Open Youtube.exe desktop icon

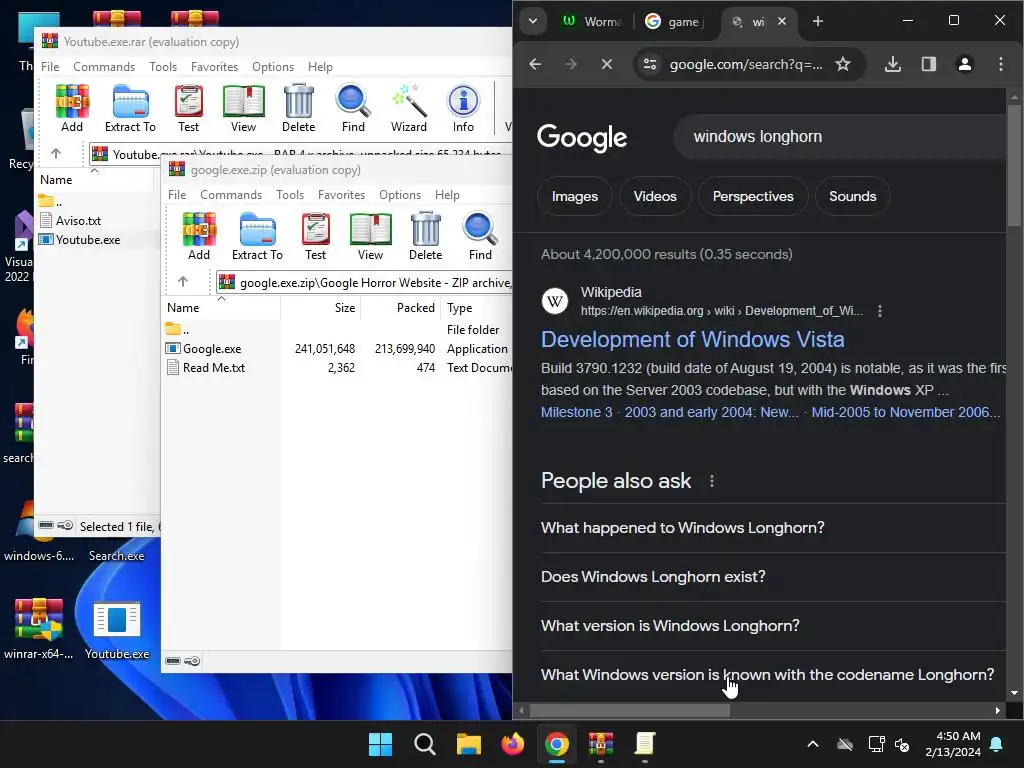click(x=117, y=630)
